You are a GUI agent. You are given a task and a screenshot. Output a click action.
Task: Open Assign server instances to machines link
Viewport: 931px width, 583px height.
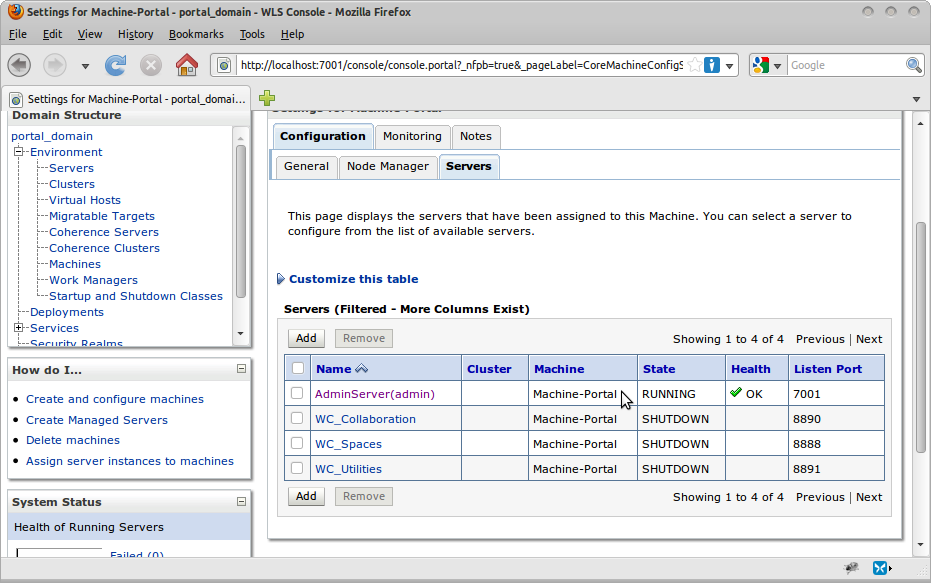(x=129, y=461)
